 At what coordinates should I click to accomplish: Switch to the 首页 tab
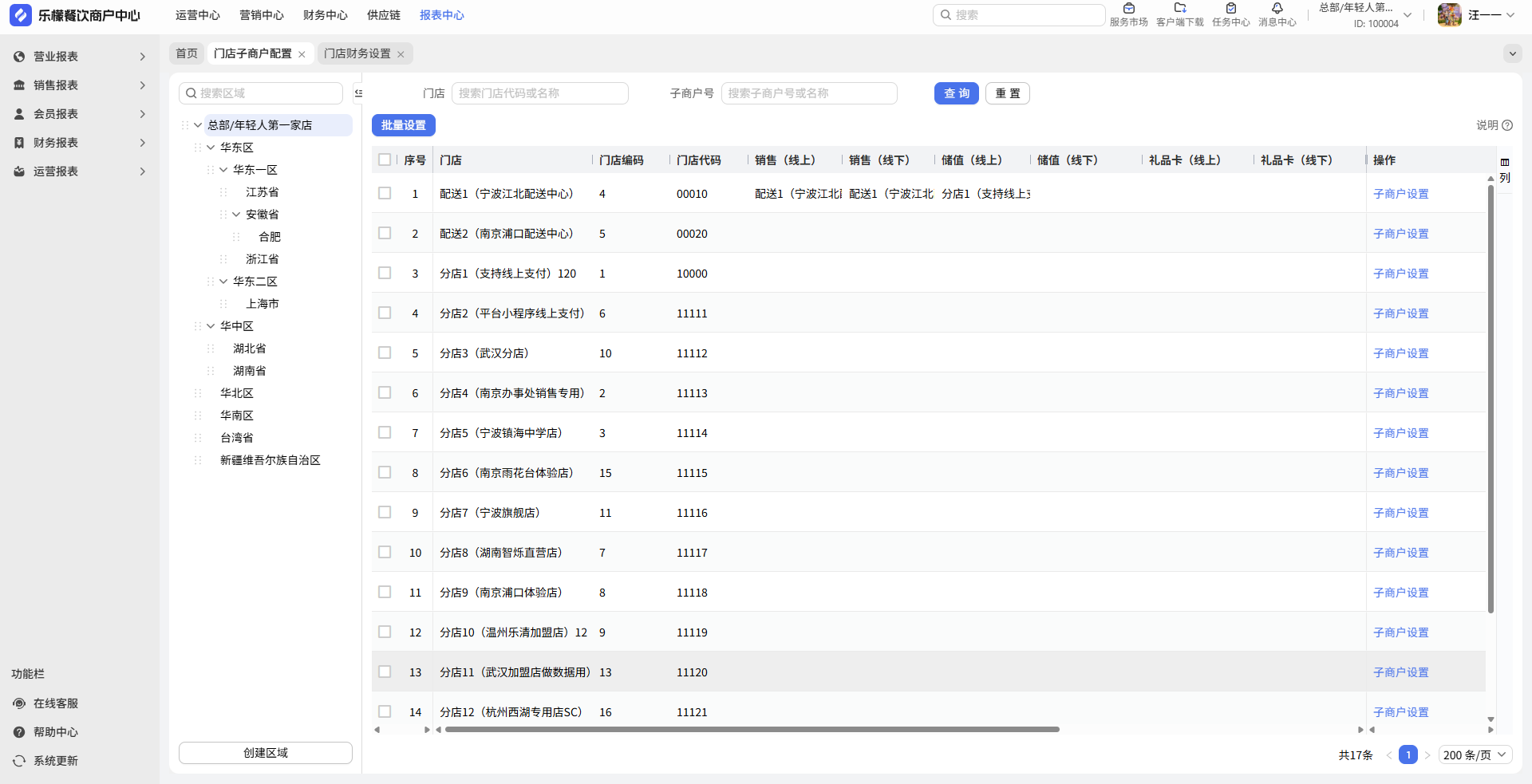click(187, 53)
